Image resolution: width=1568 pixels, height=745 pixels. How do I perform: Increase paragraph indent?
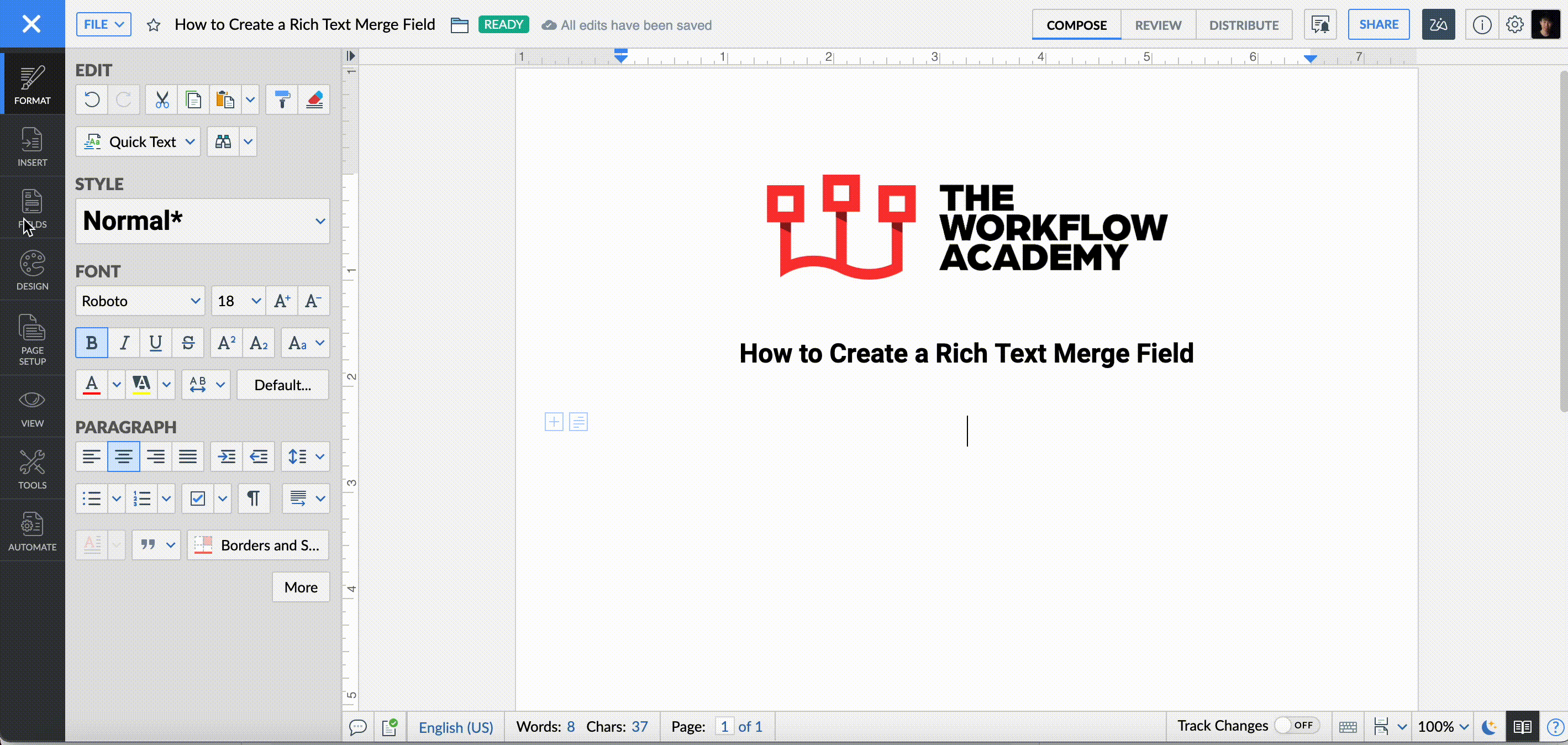[x=227, y=457]
